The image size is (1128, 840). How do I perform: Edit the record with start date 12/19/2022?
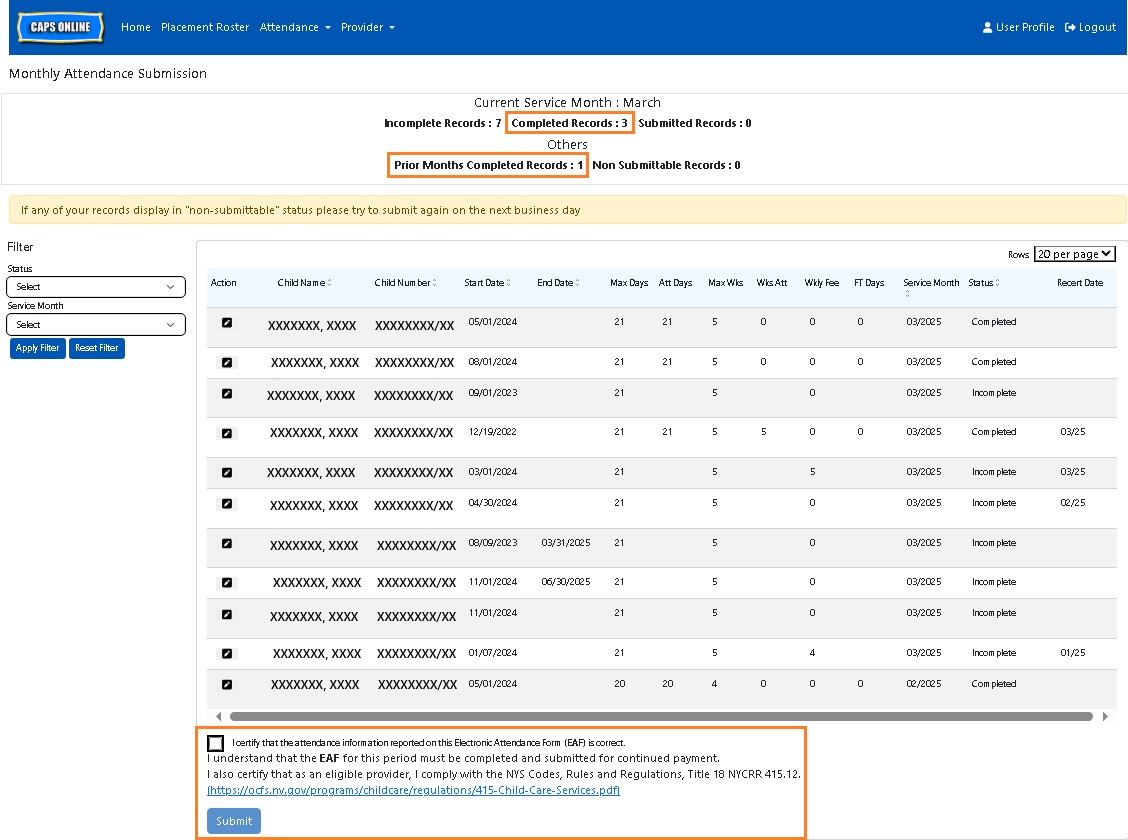(227, 433)
